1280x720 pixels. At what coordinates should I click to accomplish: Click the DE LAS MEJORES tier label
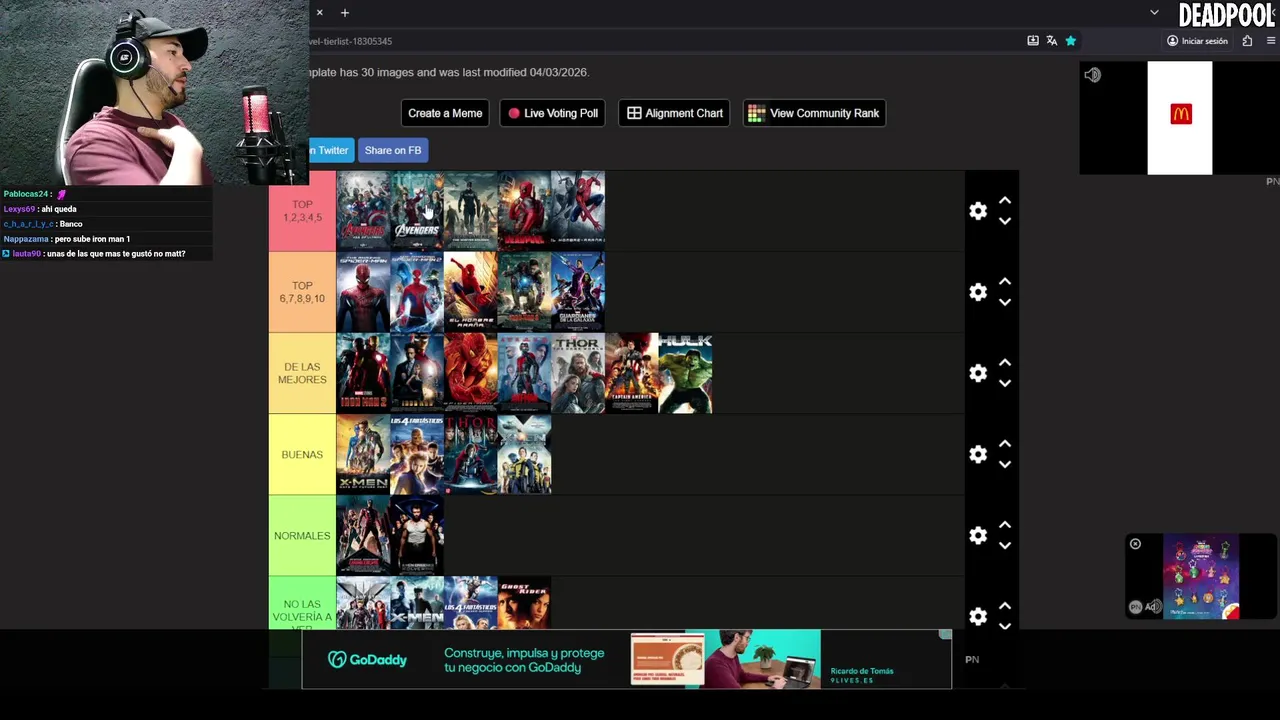(302, 373)
